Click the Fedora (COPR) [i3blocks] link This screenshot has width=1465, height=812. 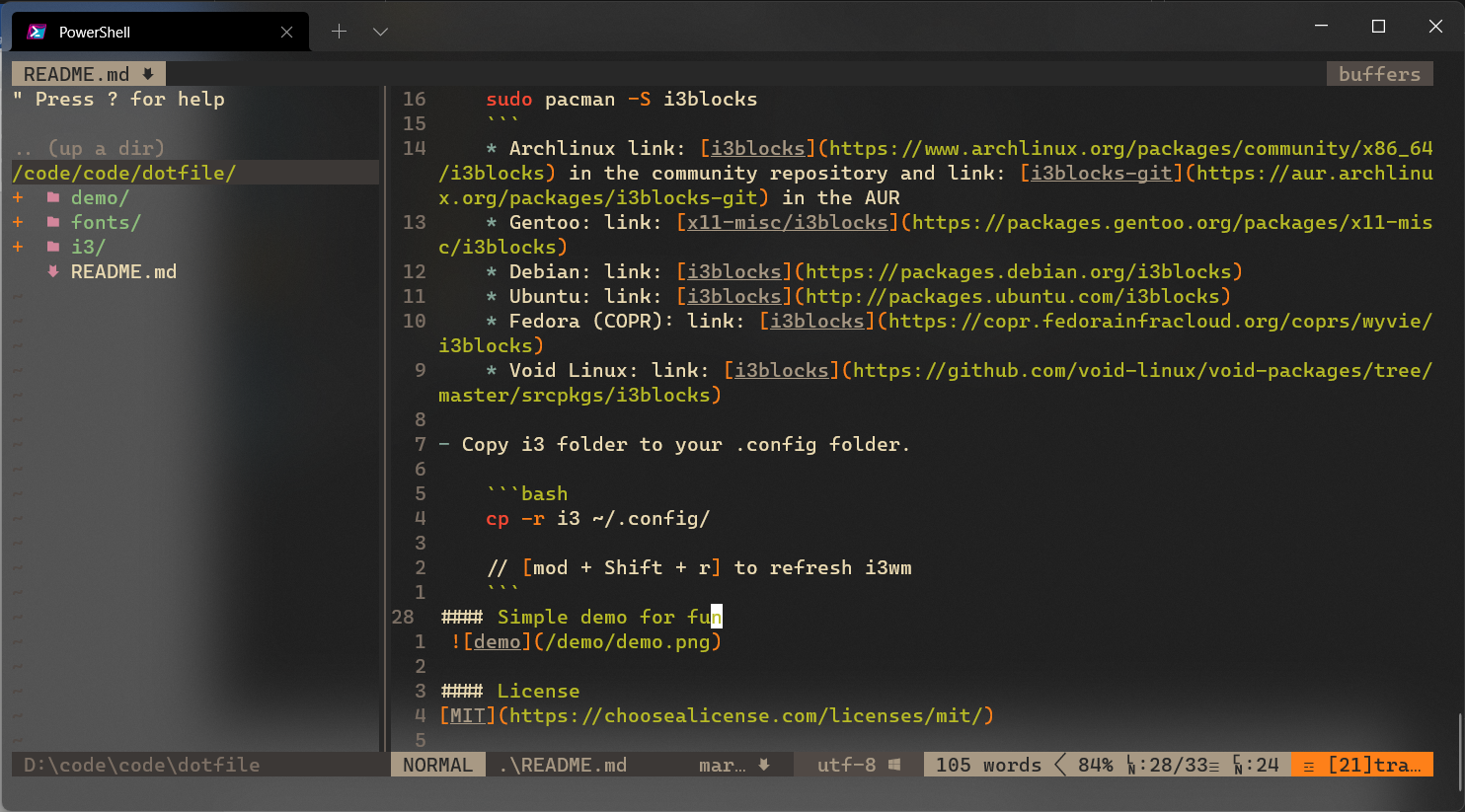pyautogui.click(x=816, y=321)
